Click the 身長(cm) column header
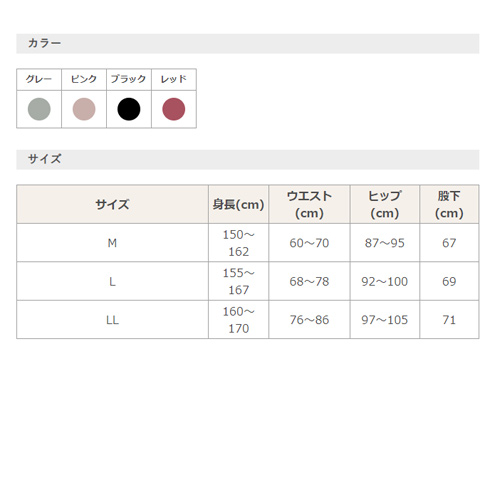This screenshot has width=500, height=500. (238, 204)
